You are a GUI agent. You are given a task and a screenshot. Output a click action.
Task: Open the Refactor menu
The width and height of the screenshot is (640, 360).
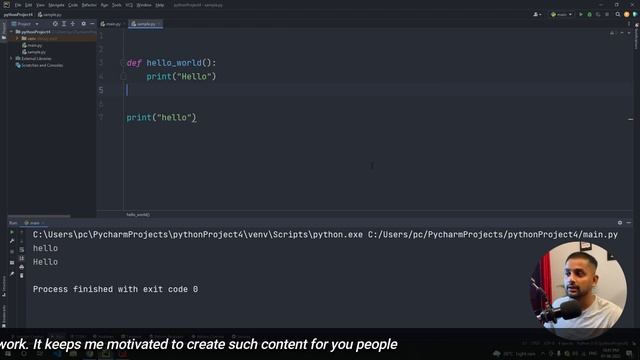[89, 5]
